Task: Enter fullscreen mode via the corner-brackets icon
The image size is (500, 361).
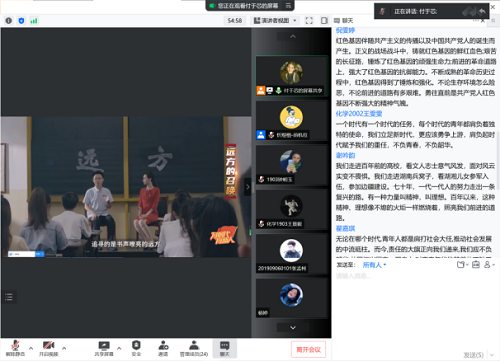Action: tap(309, 21)
